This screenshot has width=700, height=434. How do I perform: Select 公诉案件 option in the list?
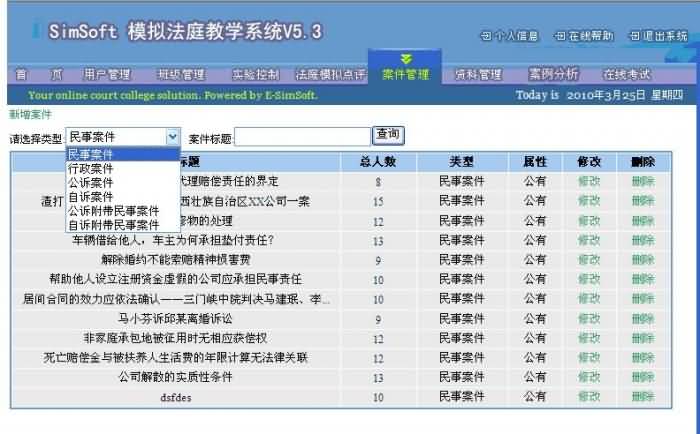coord(91,183)
